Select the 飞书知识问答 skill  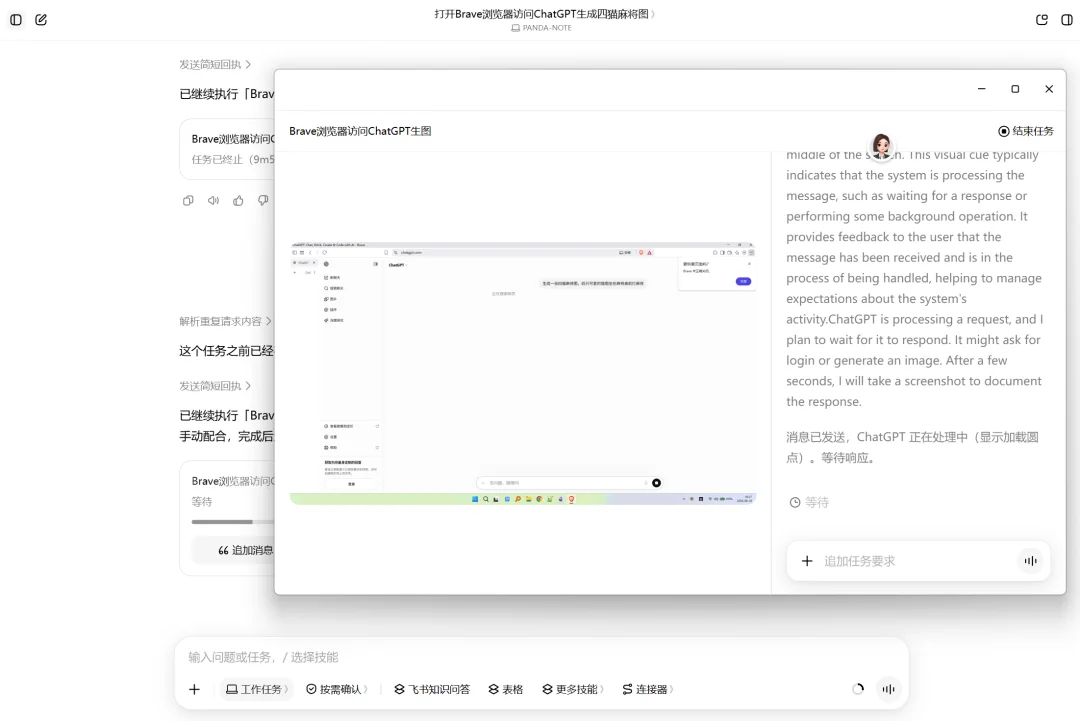pos(432,689)
